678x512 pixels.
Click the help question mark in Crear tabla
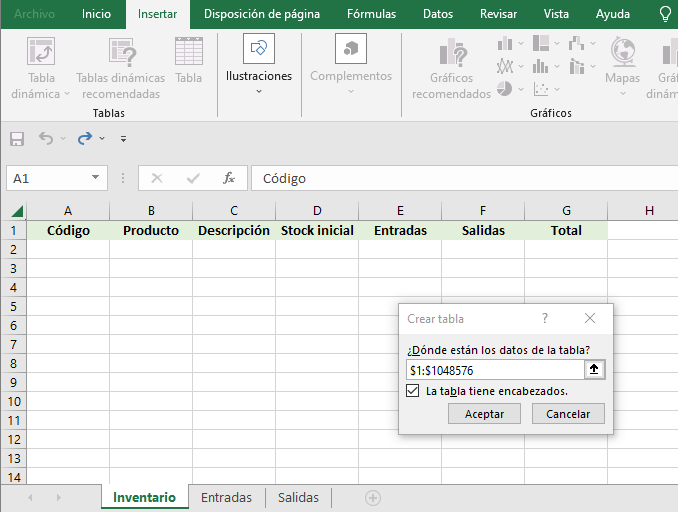545,318
